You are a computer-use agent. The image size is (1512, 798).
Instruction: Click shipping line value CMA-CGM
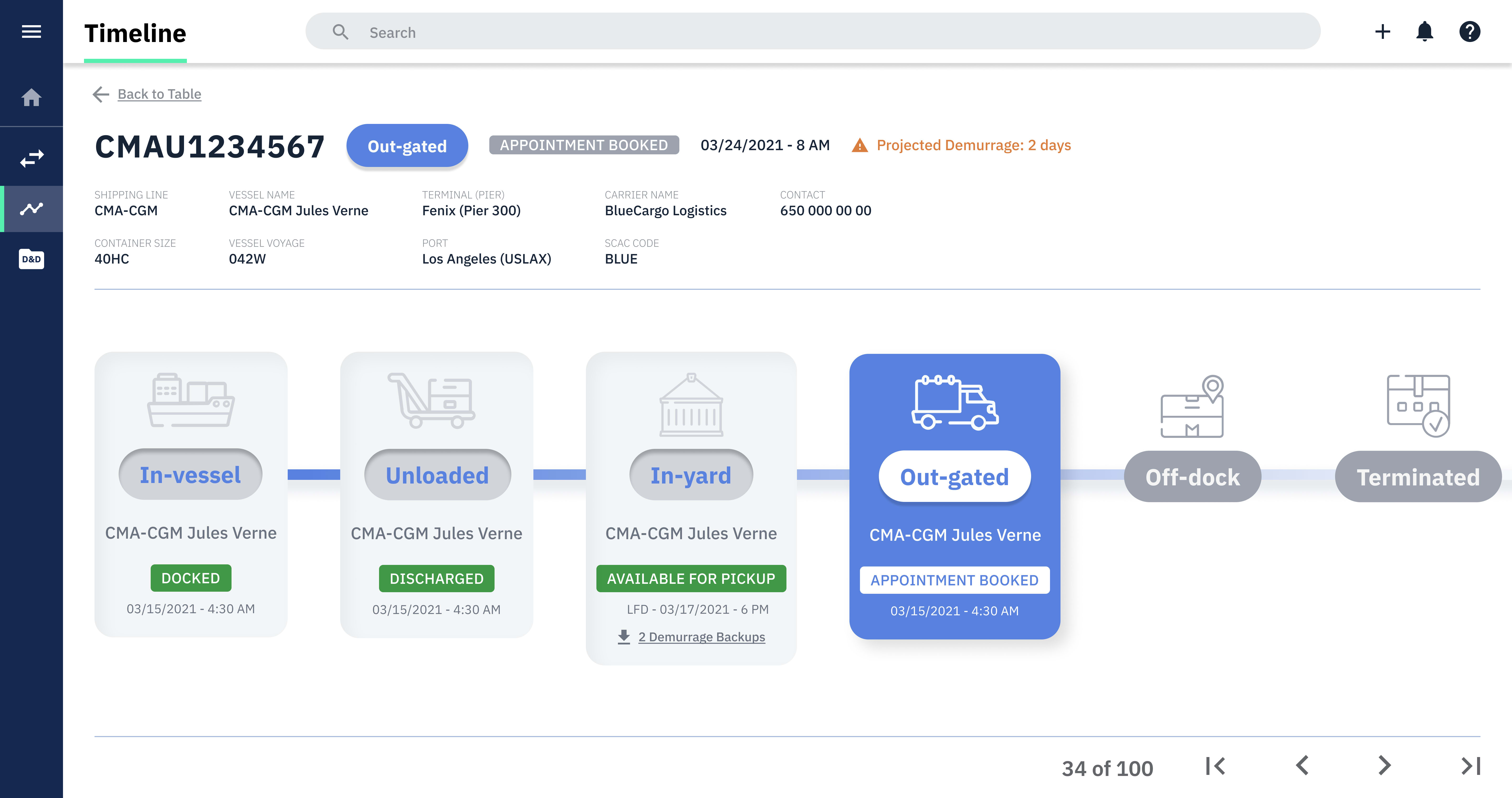click(126, 211)
